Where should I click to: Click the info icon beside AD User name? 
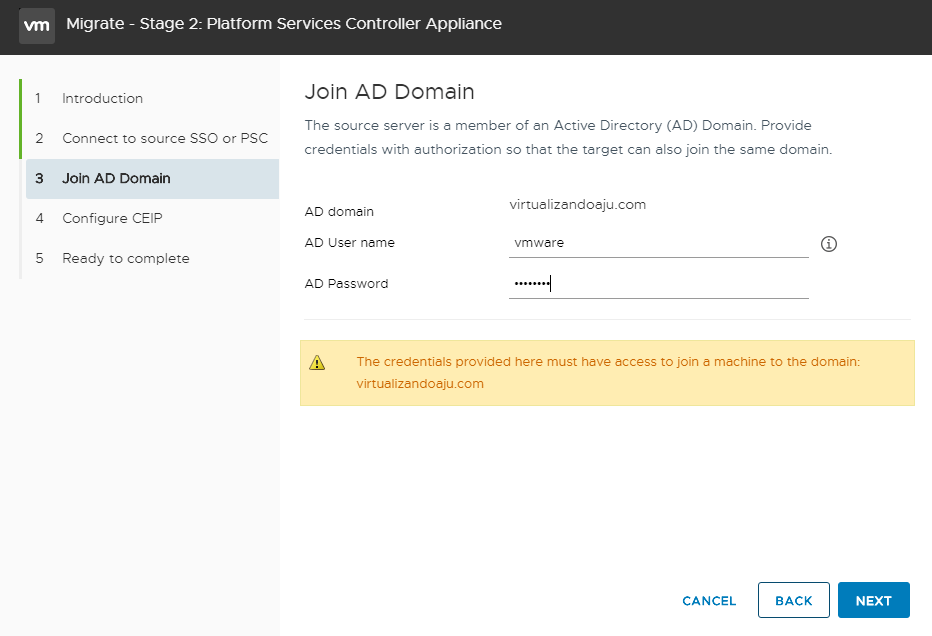point(828,244)
